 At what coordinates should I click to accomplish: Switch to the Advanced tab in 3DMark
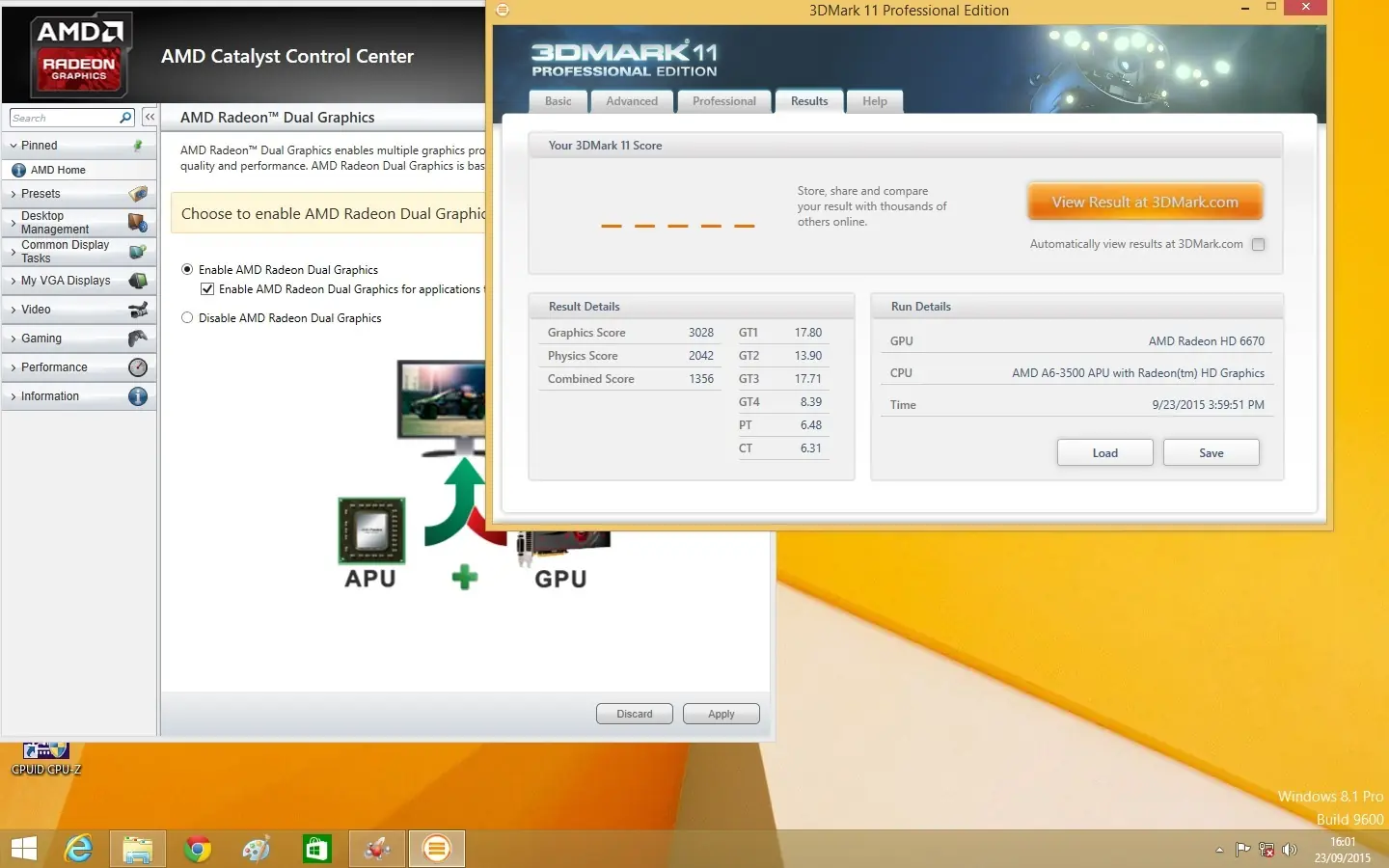[632, 101]
